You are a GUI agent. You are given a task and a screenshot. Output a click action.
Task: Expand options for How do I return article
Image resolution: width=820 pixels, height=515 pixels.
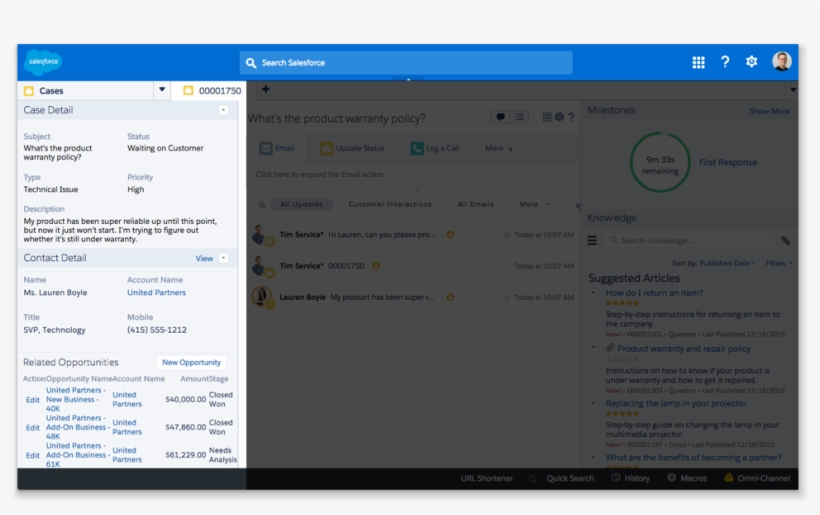point(593,293)
